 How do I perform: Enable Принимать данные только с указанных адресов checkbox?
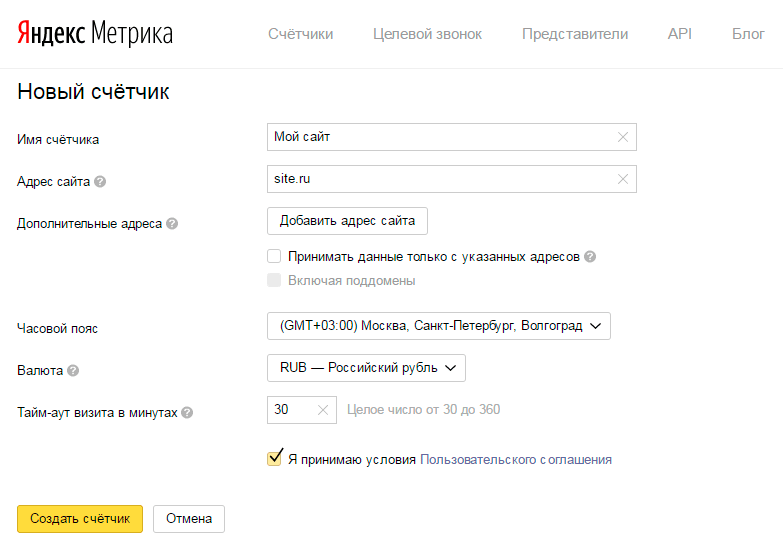(274, 256)
